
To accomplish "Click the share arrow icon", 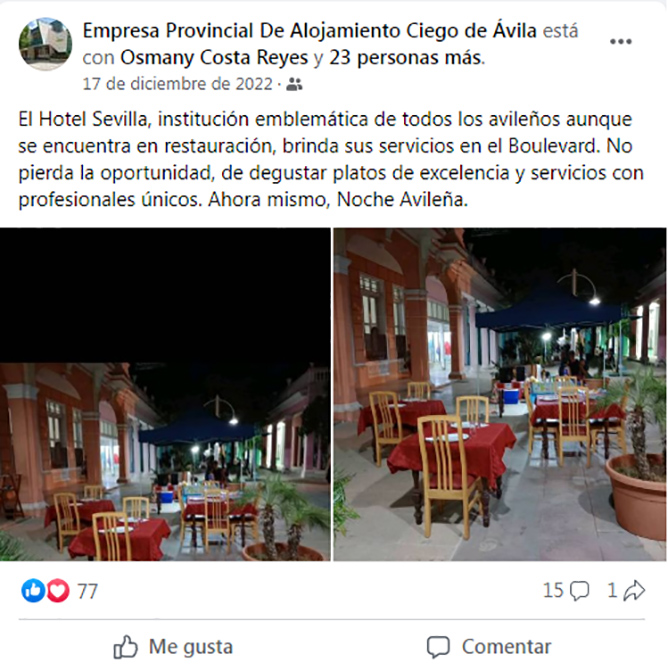I will pyautogui.click(x=634, y=591).
